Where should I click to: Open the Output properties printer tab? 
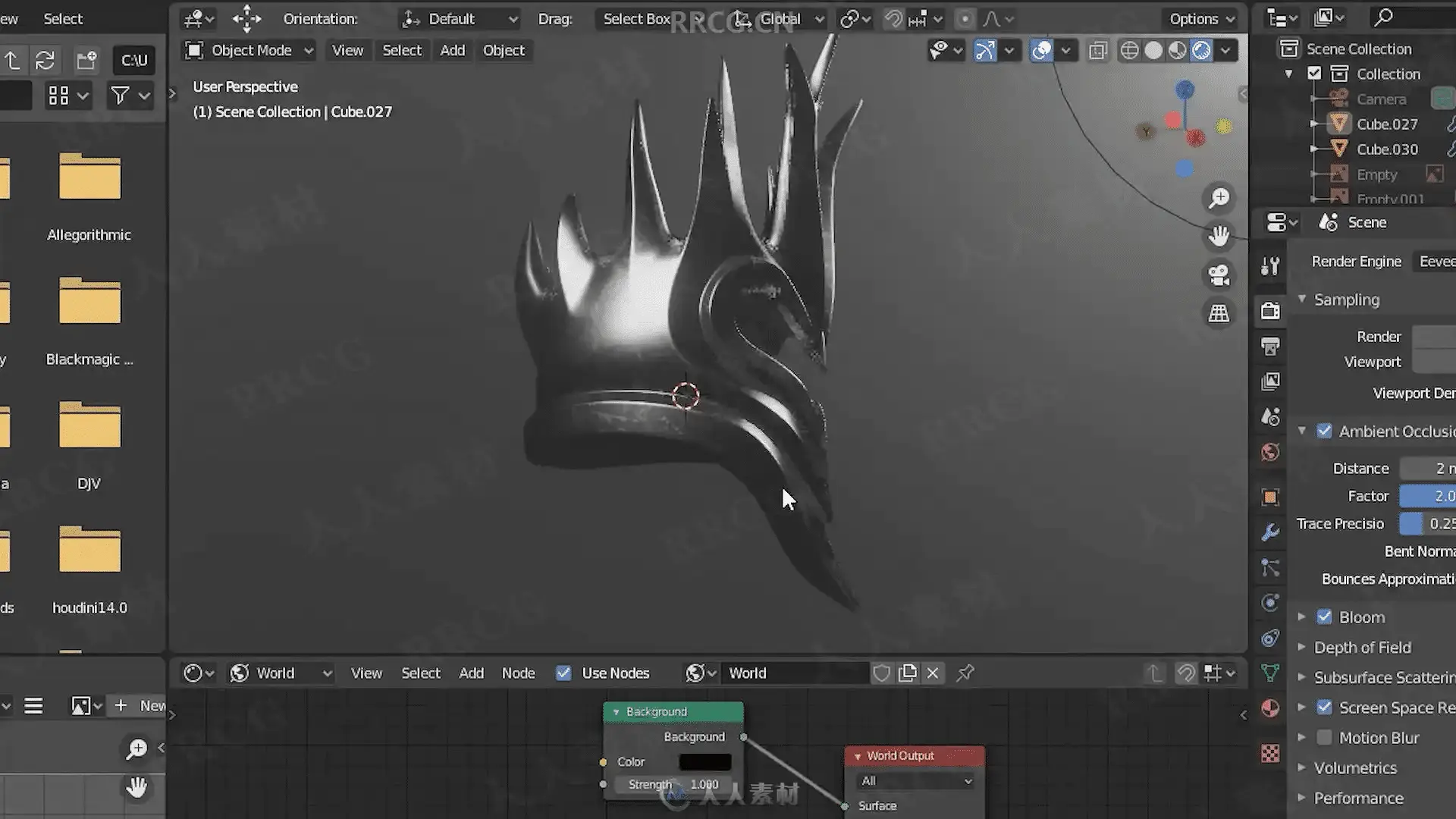point(1270,347)
